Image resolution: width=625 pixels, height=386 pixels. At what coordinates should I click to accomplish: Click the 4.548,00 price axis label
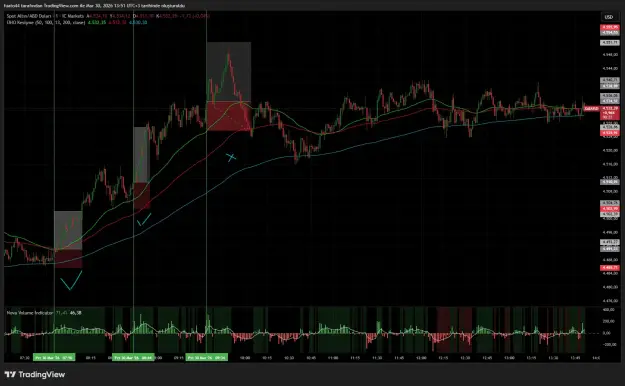[x=610, y=55]
